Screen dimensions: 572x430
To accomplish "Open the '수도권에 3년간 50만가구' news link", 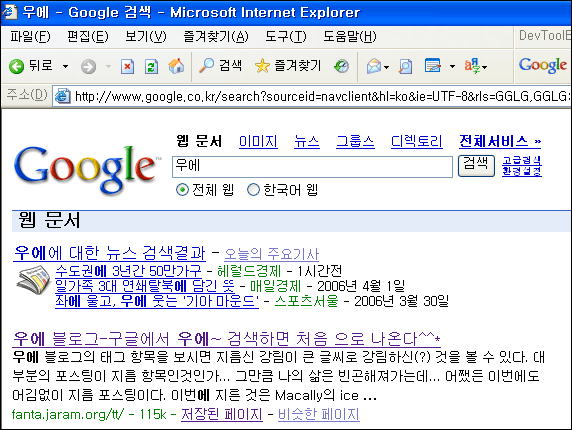I will click(x=128, y=271).
